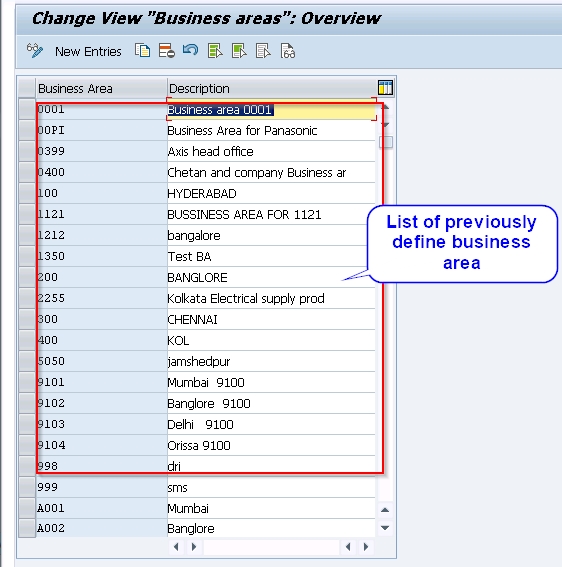
Task: Click the Select Block icon
Action: click(239, 51)
